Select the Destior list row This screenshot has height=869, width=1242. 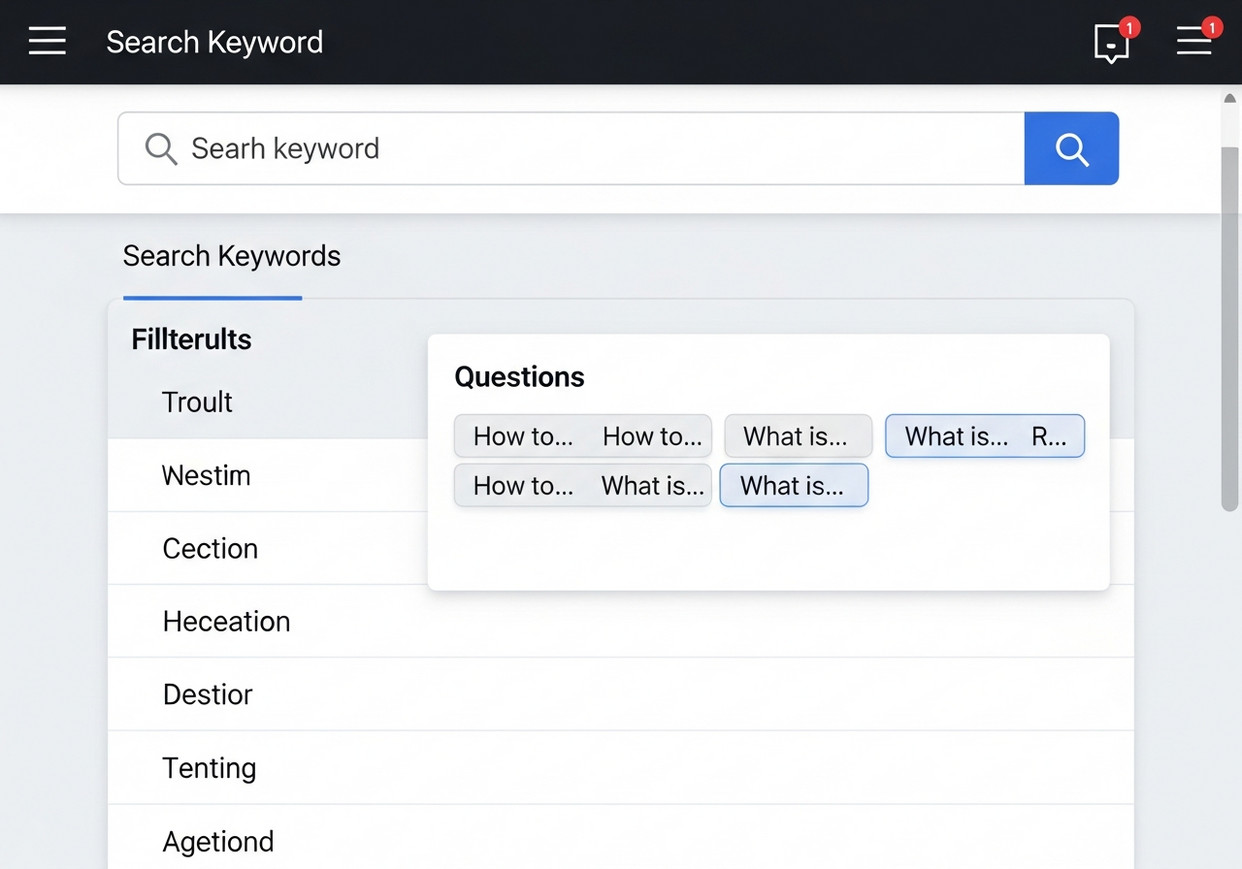point(621,694)
